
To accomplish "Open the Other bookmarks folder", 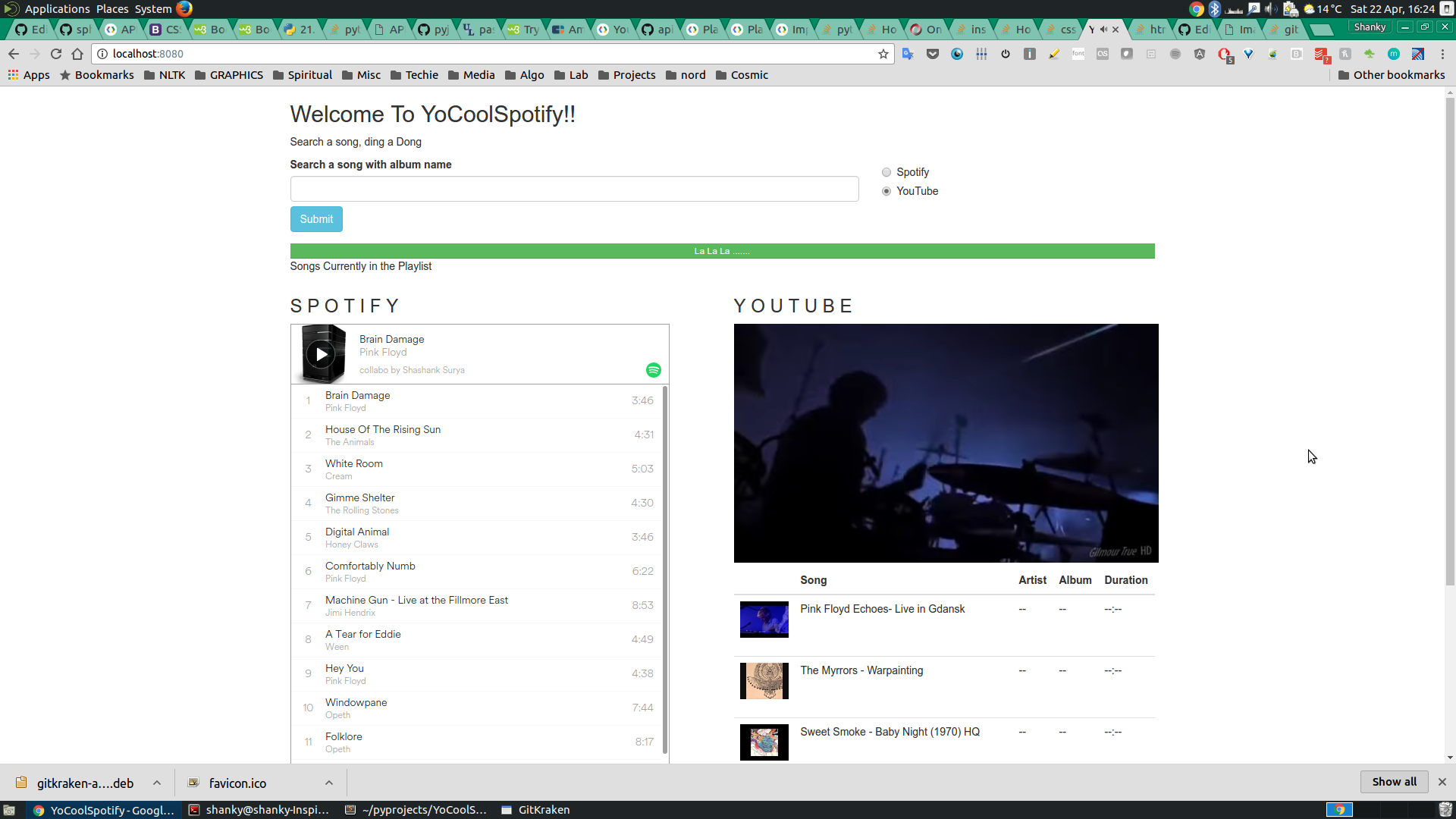I will point(1392,75).
